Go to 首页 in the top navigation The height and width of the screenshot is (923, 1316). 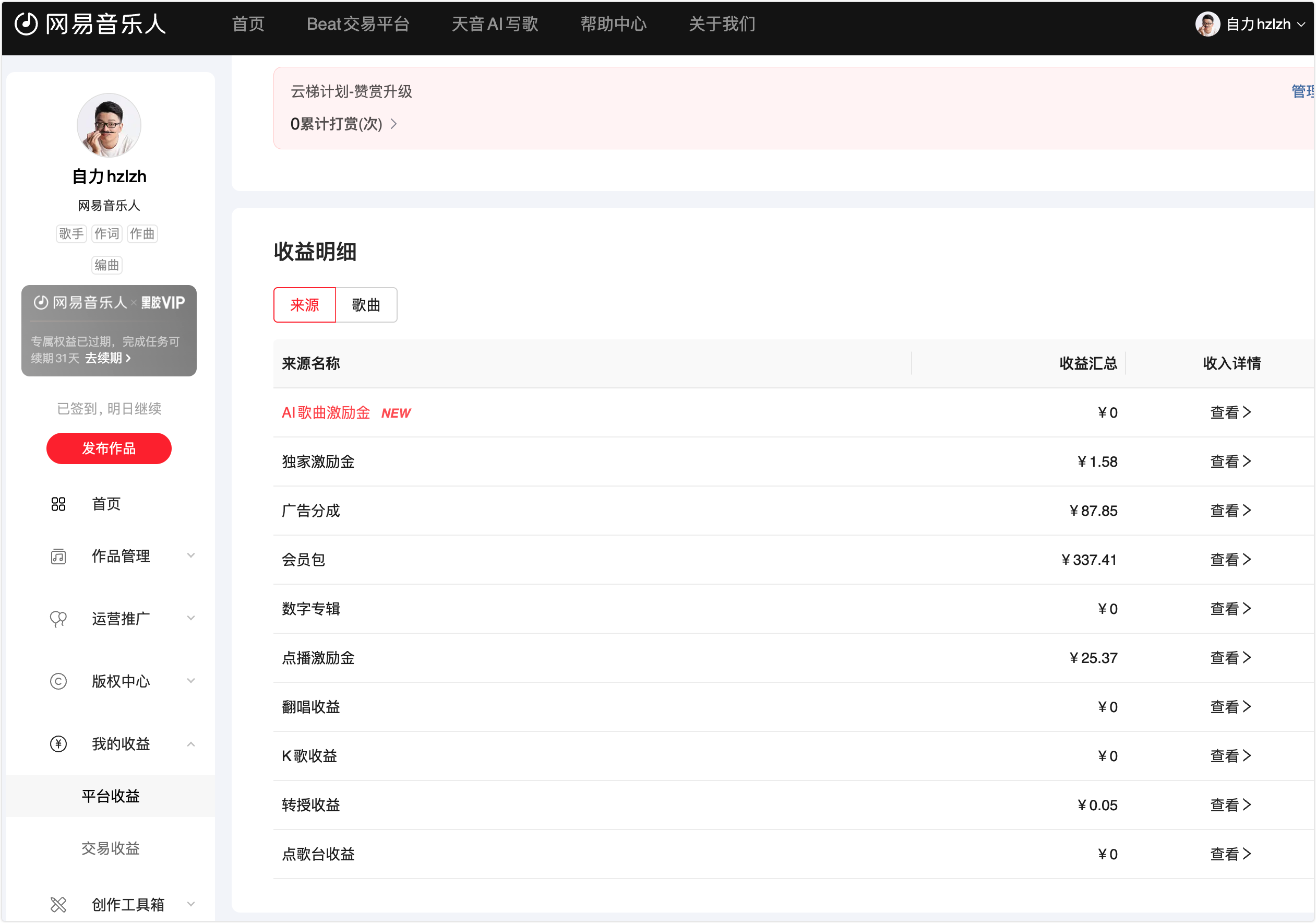click(248, 24)
